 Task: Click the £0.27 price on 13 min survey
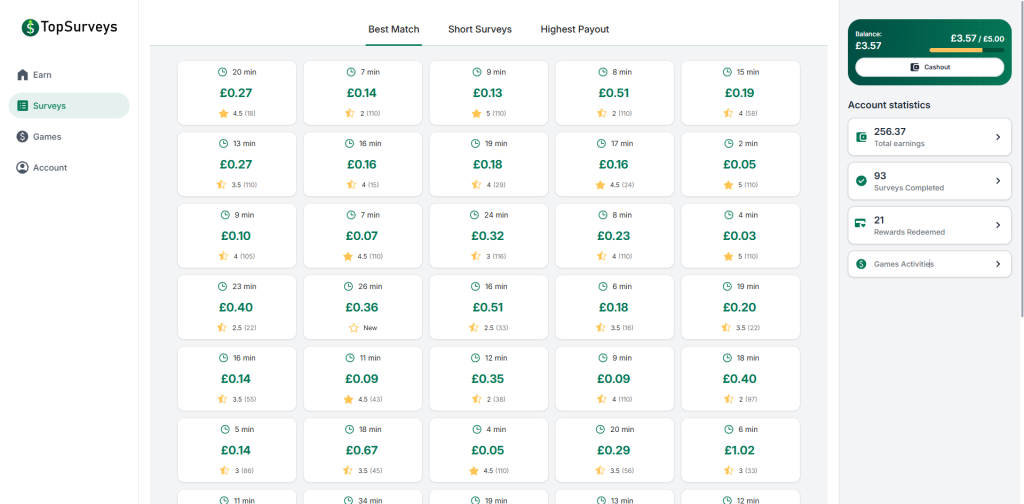coord(236,165)
